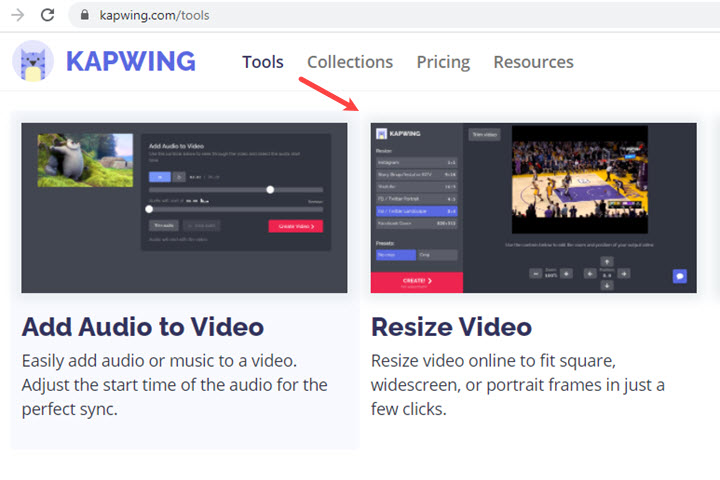Click 'Easily add audio or music' description
Viewport: 720px width, 480px height.
174,385
